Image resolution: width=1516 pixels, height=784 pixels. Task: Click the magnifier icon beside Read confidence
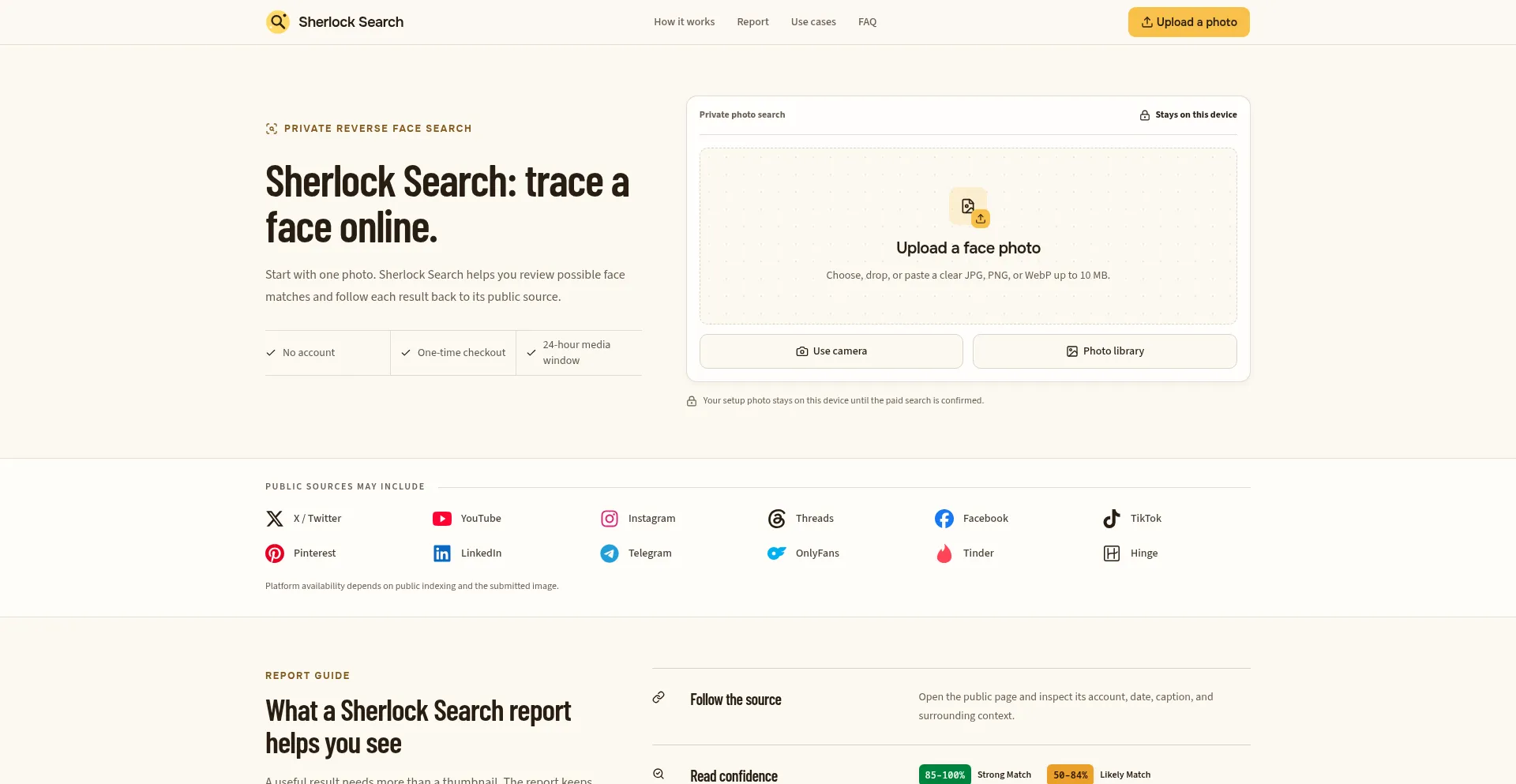click(x=659, y=774)
